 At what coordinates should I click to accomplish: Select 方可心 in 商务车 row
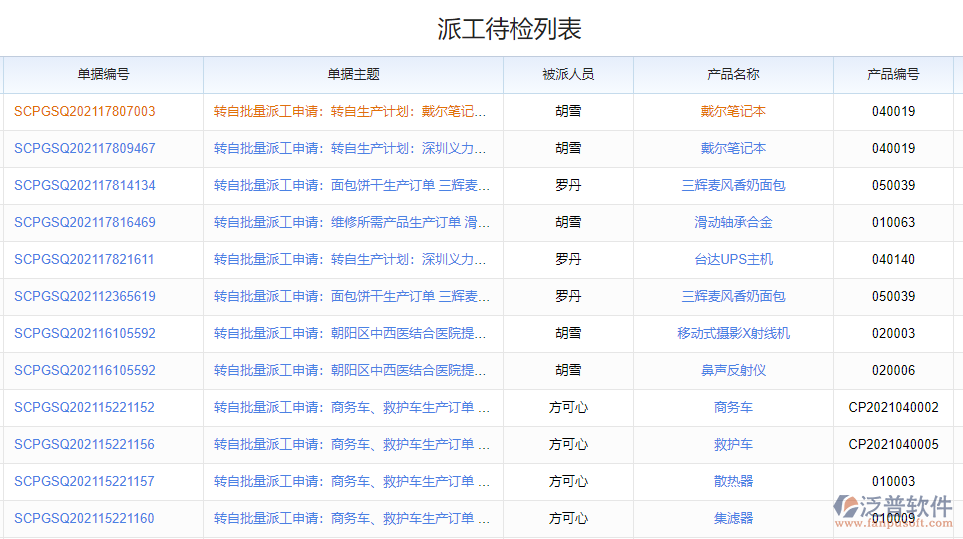pyautogui.click(x=568, y=408)
